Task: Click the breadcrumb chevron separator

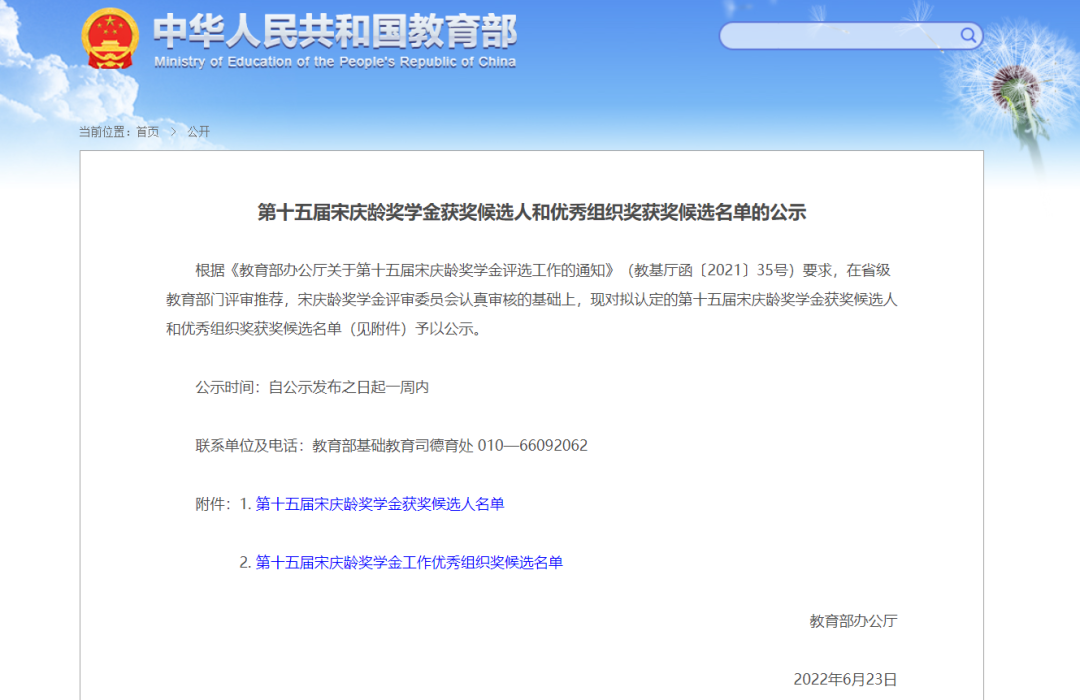Action: coord(173,132)
